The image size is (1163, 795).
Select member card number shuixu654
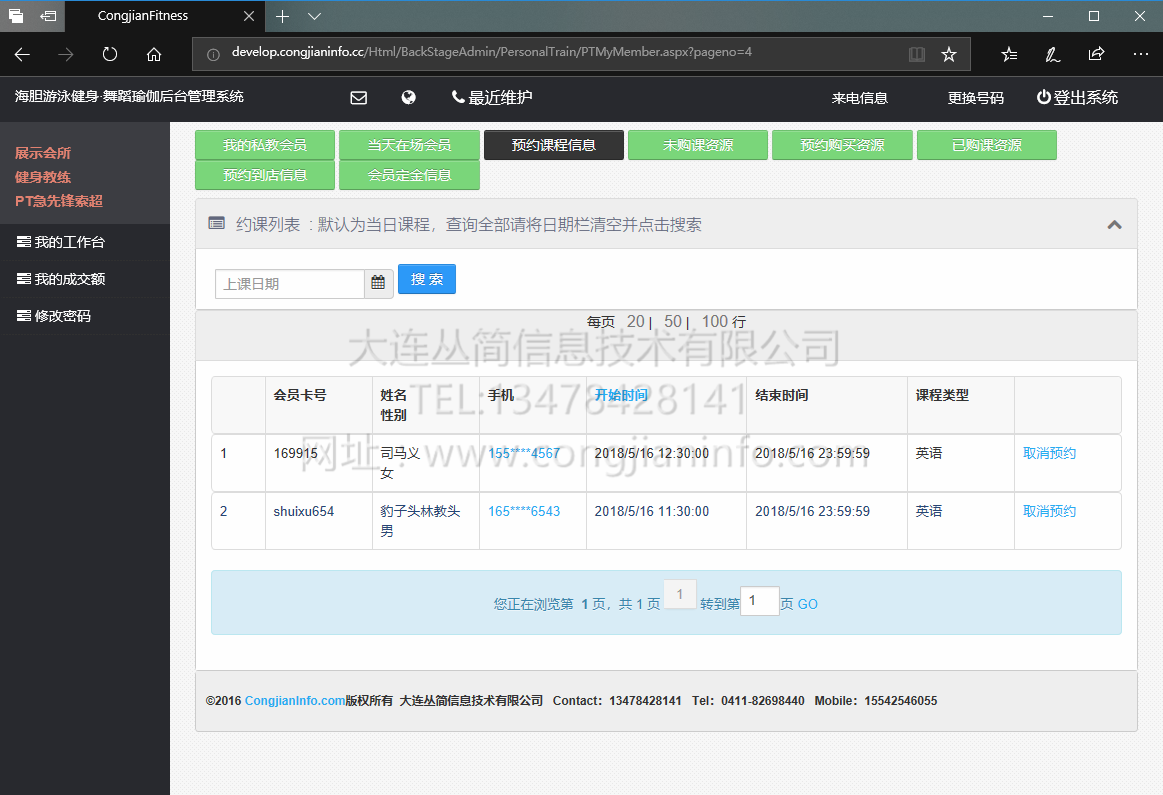coord(303,511)
